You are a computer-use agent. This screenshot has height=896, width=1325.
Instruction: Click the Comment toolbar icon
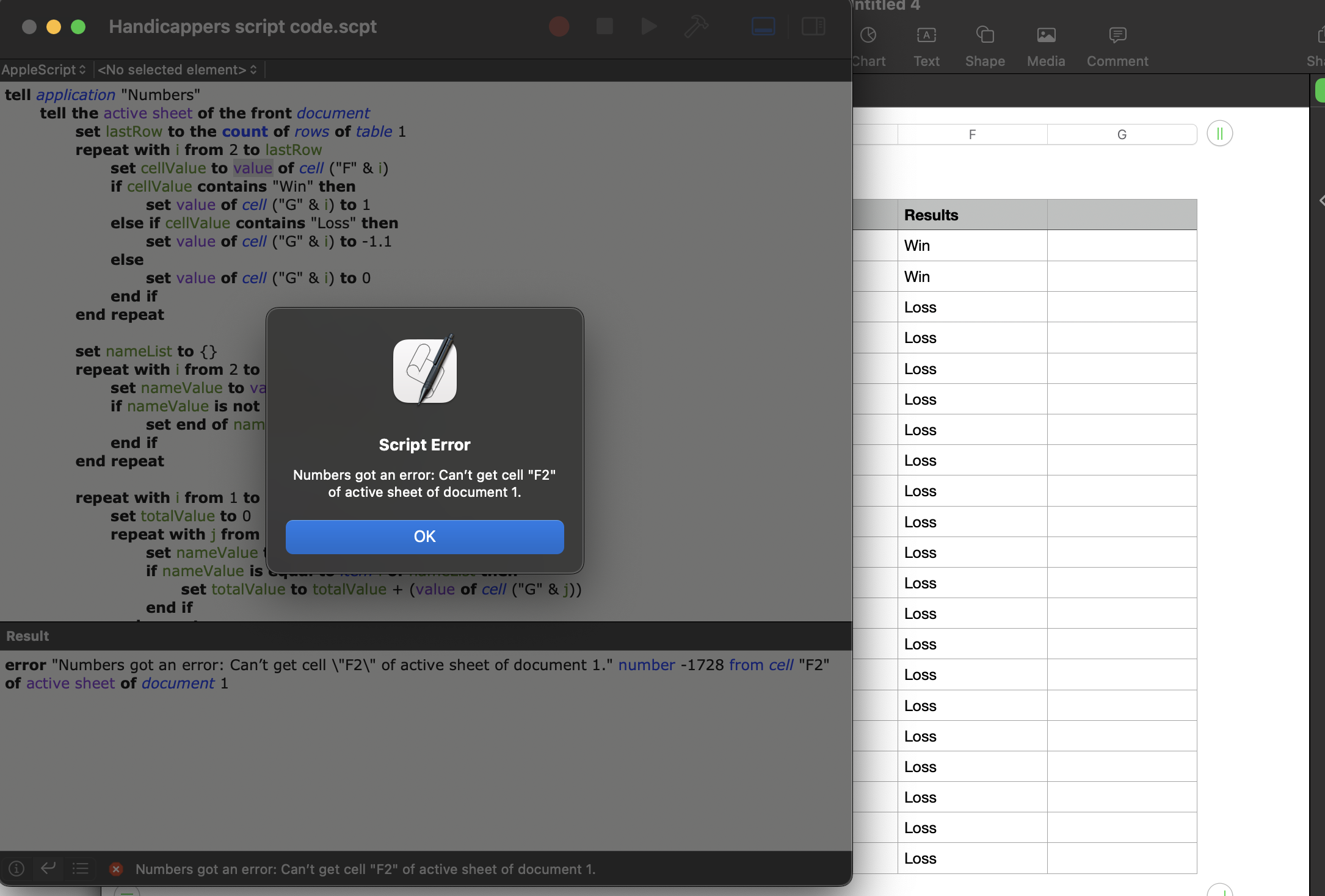(x=1117, y=35)
